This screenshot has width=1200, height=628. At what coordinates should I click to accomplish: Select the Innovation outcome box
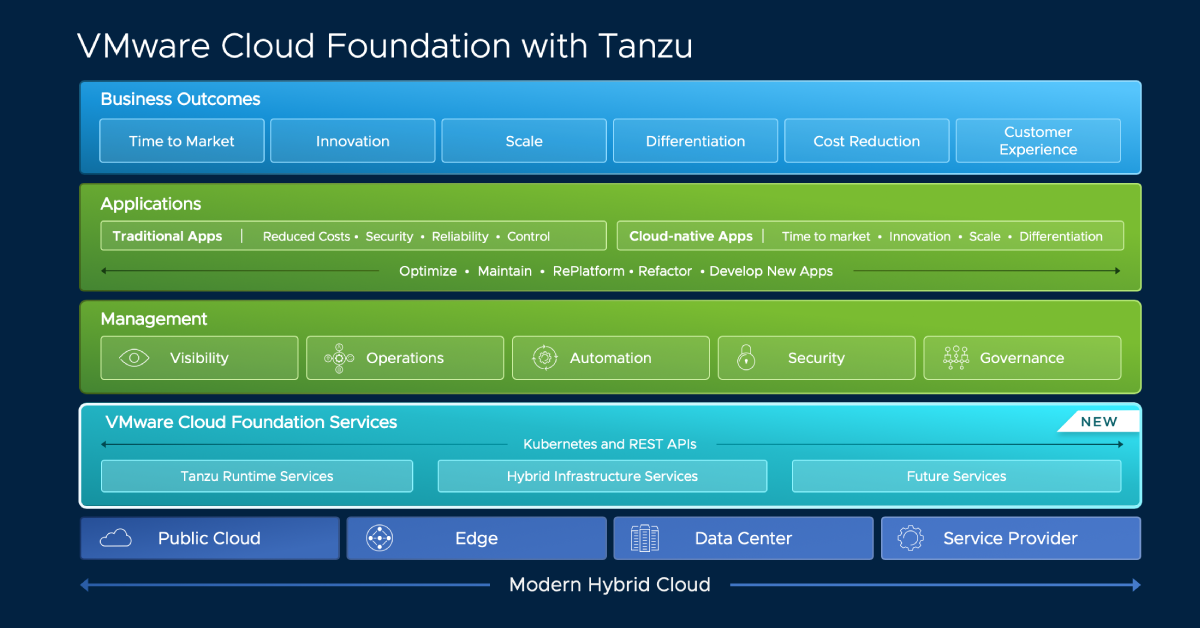coord(353,141)
